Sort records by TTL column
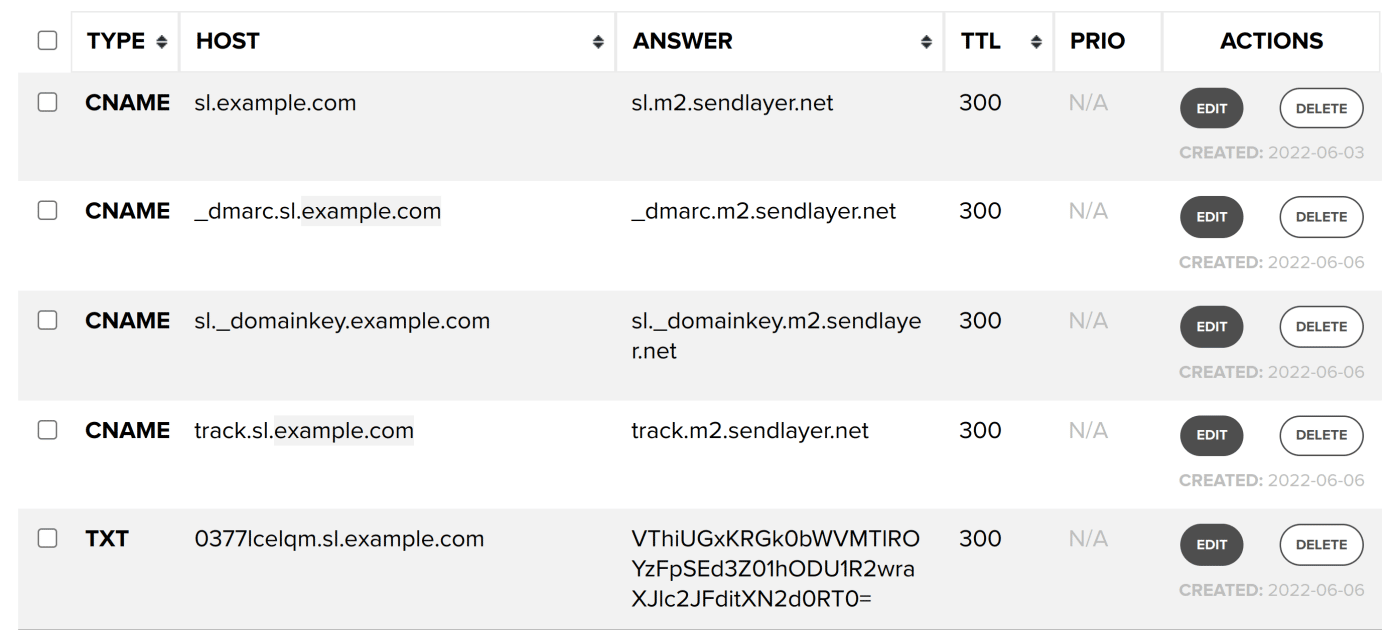 pos(1034,41)
